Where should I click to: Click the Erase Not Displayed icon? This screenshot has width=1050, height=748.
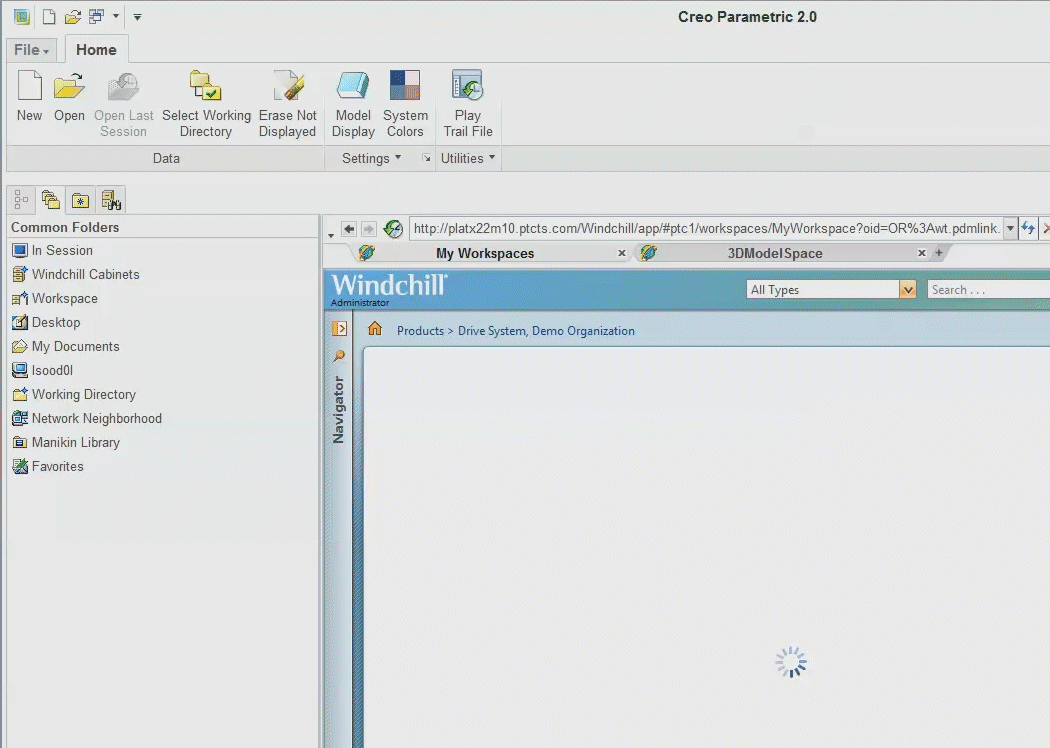[x=288, y=95]
